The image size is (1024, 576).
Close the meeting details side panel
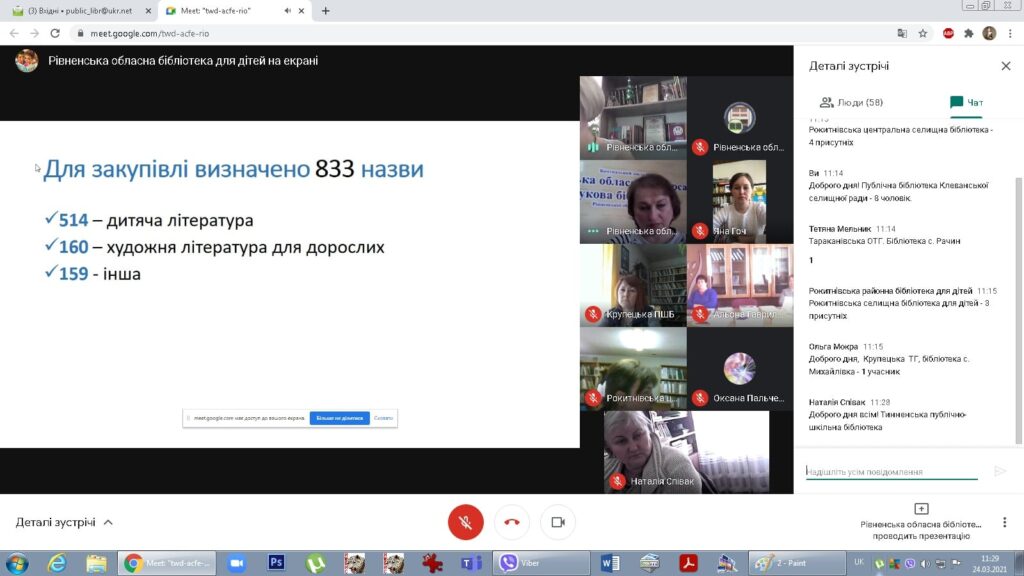1006,66
